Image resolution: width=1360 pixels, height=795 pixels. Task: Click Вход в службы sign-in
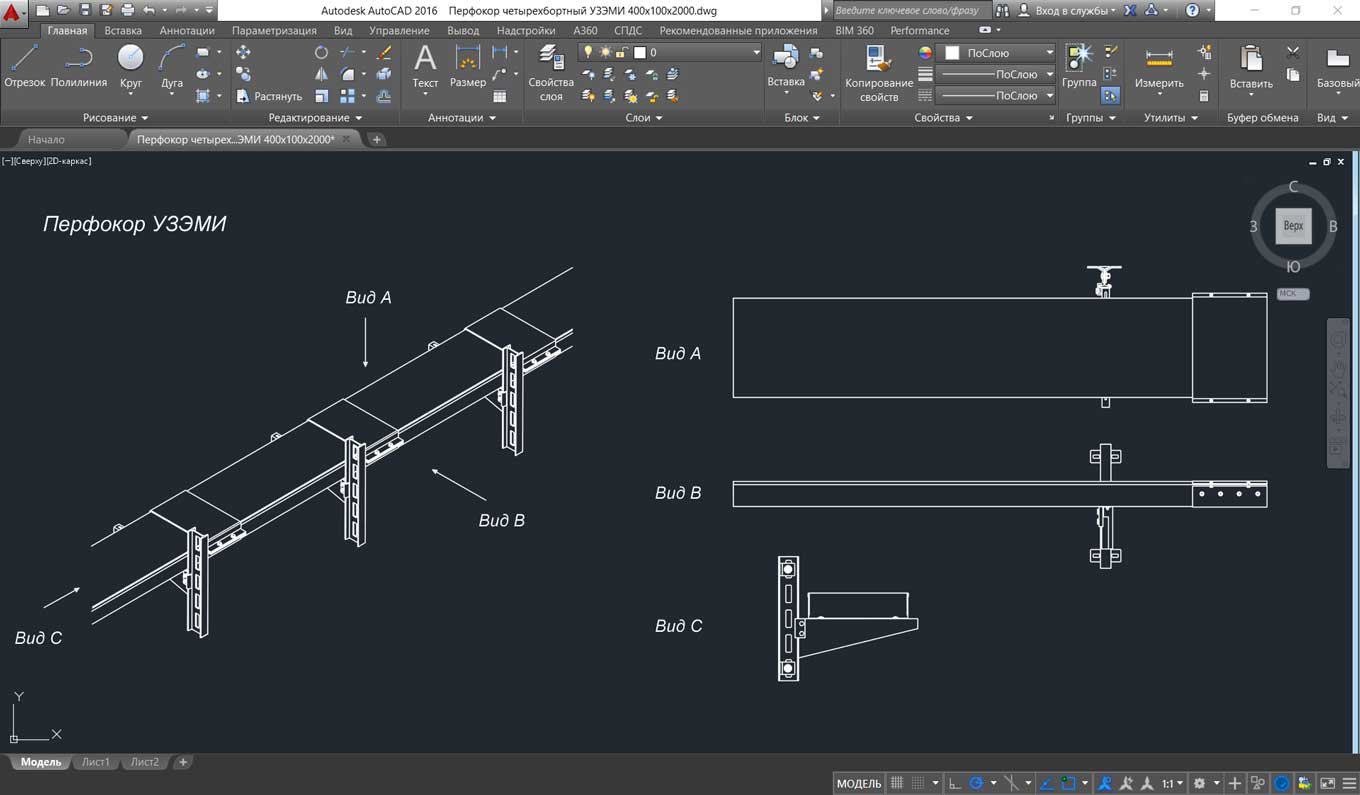[x=1072, y=10]
